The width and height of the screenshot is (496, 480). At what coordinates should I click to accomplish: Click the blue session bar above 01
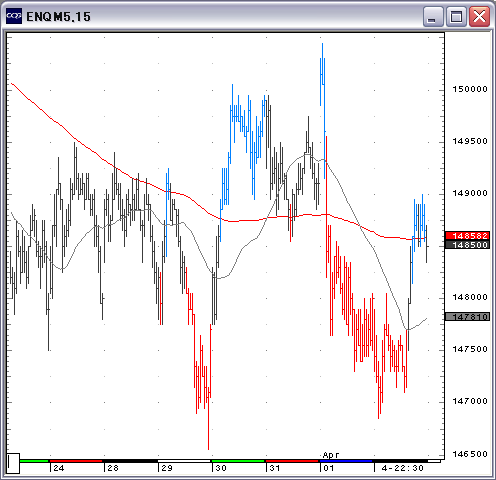click(x=346, y=461)
